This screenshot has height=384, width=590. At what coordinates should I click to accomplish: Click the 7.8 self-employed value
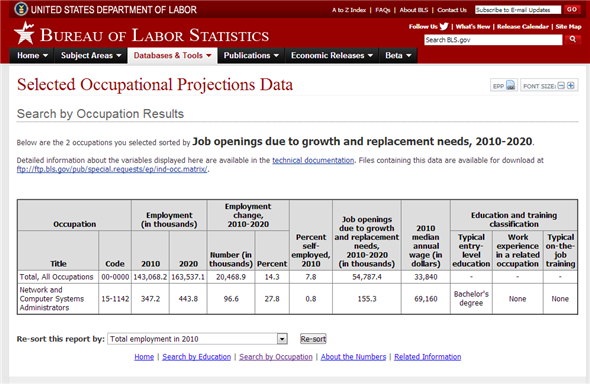[x=310, y=277]
